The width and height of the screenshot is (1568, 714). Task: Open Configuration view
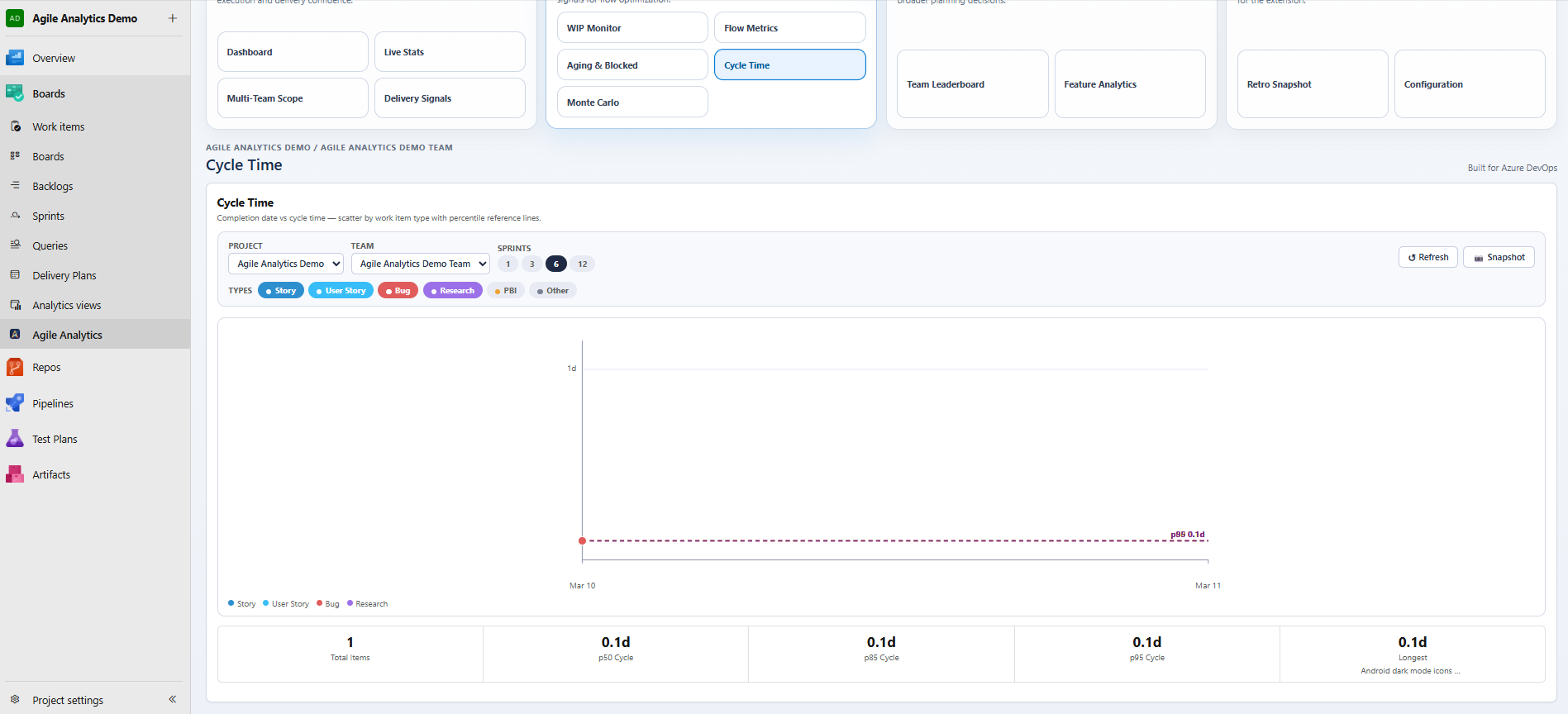[x=1470, y=84]
